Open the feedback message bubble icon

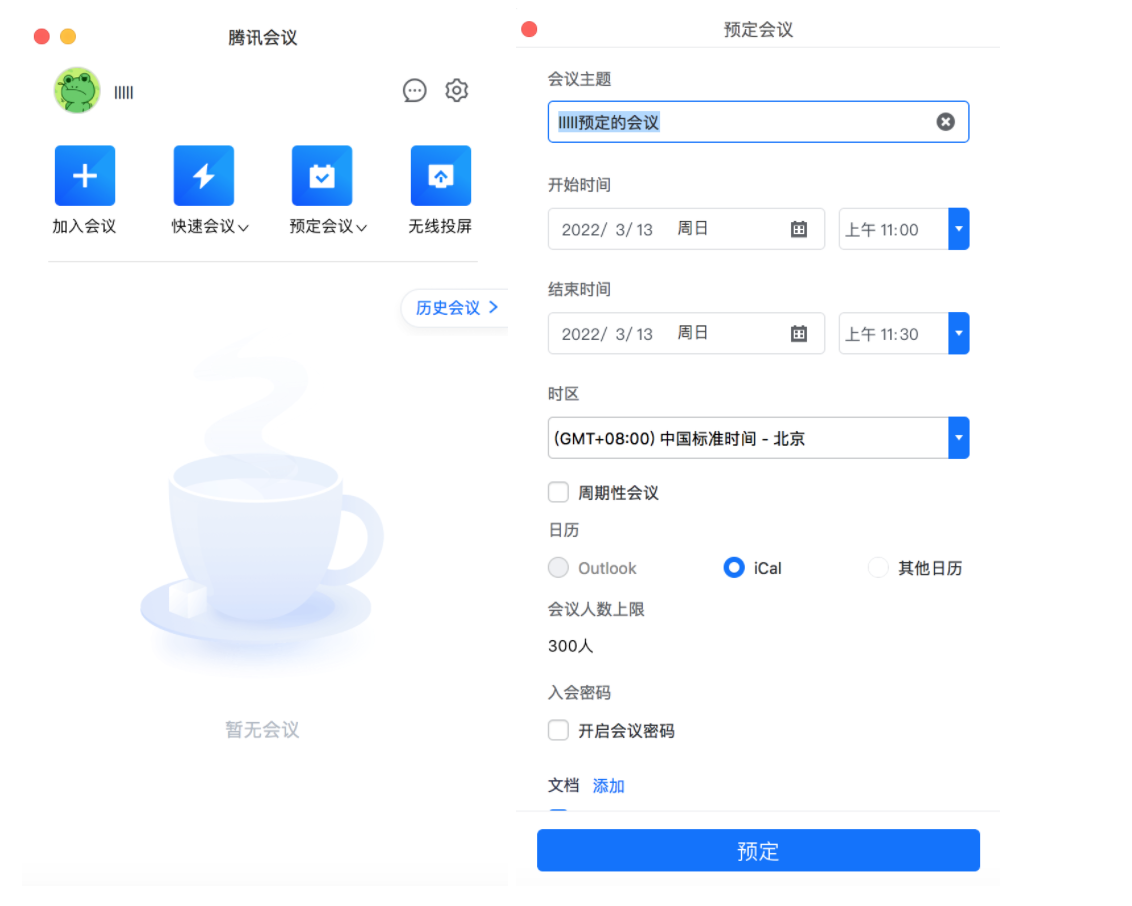click(414, 90)
